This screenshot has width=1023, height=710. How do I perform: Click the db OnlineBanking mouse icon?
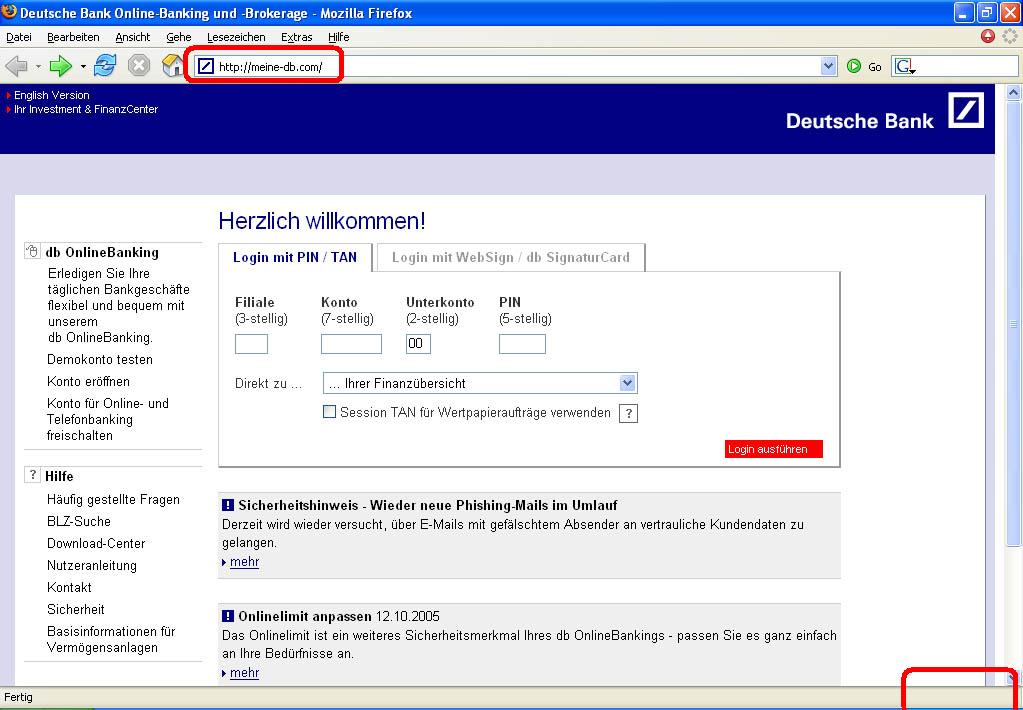coord(32,251)
